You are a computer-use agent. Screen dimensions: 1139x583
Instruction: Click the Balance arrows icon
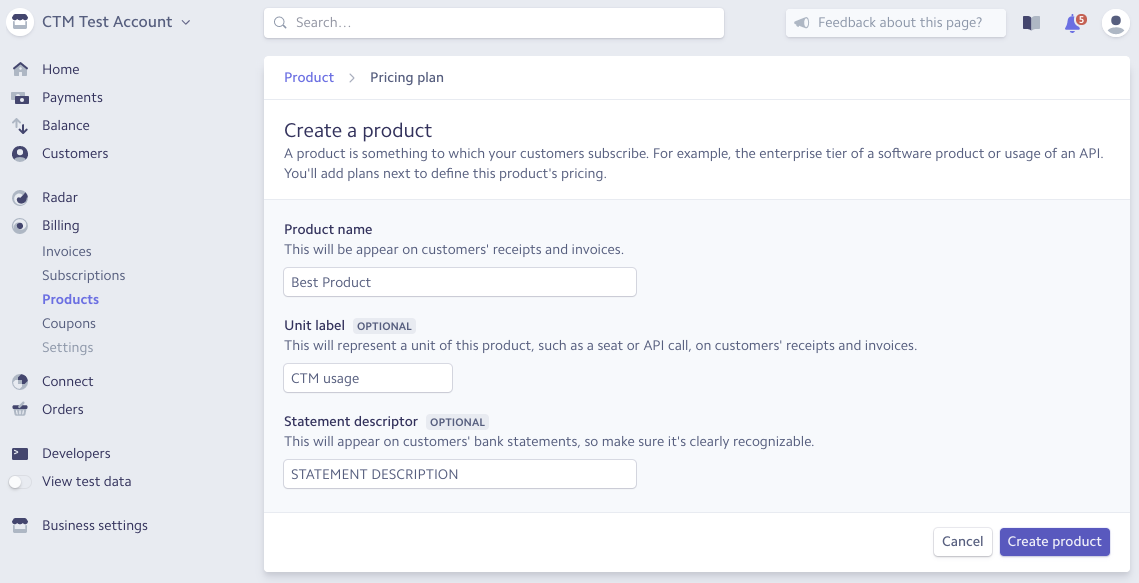click(20, 125)
